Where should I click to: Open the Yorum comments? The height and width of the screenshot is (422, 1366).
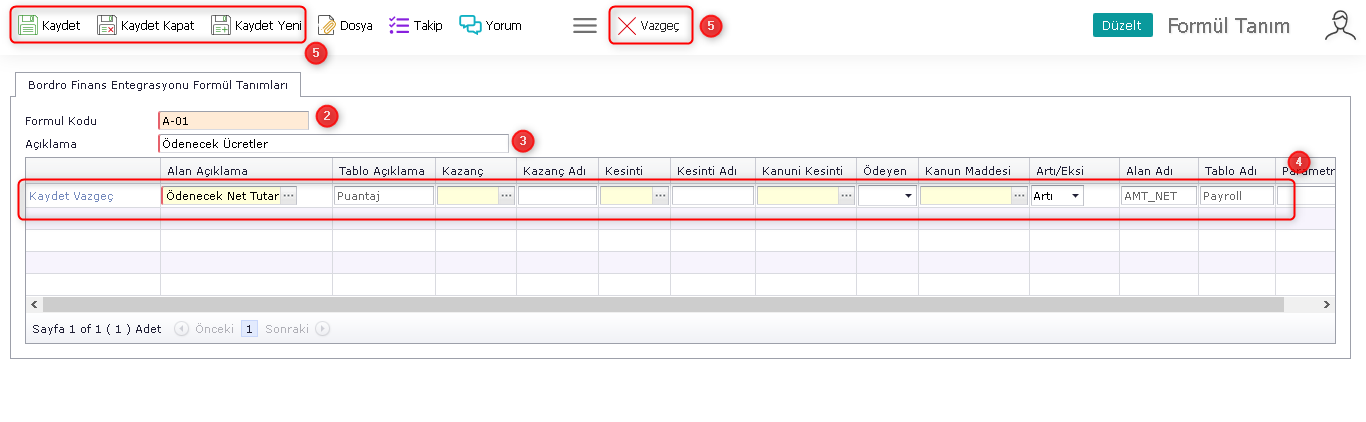[x=470, y=26]
